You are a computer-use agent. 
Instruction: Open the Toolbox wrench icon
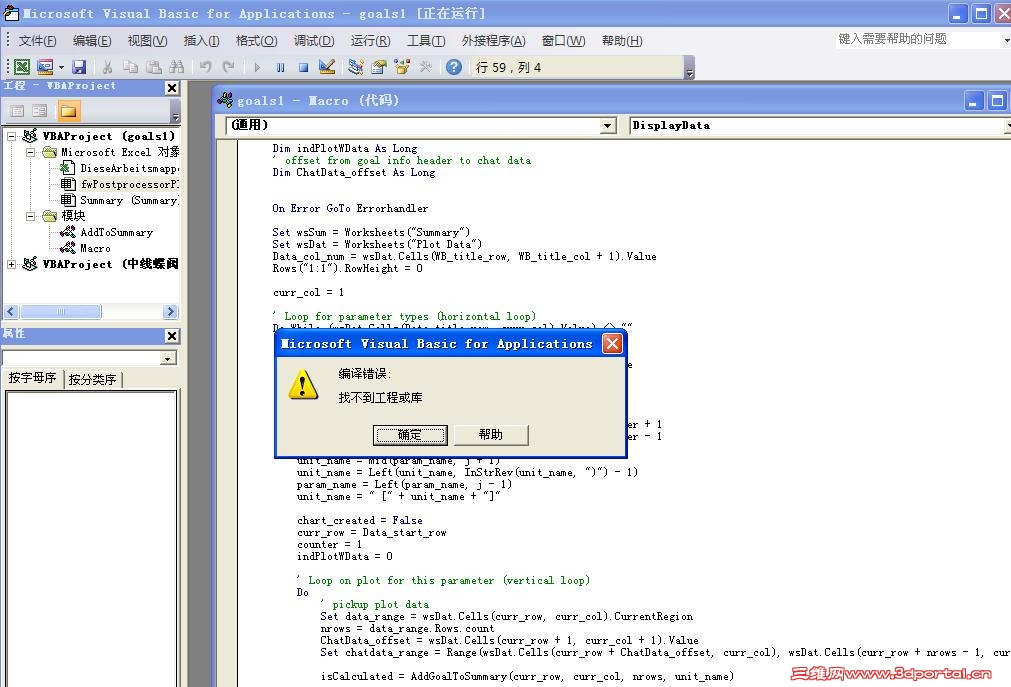coord(425,66)
